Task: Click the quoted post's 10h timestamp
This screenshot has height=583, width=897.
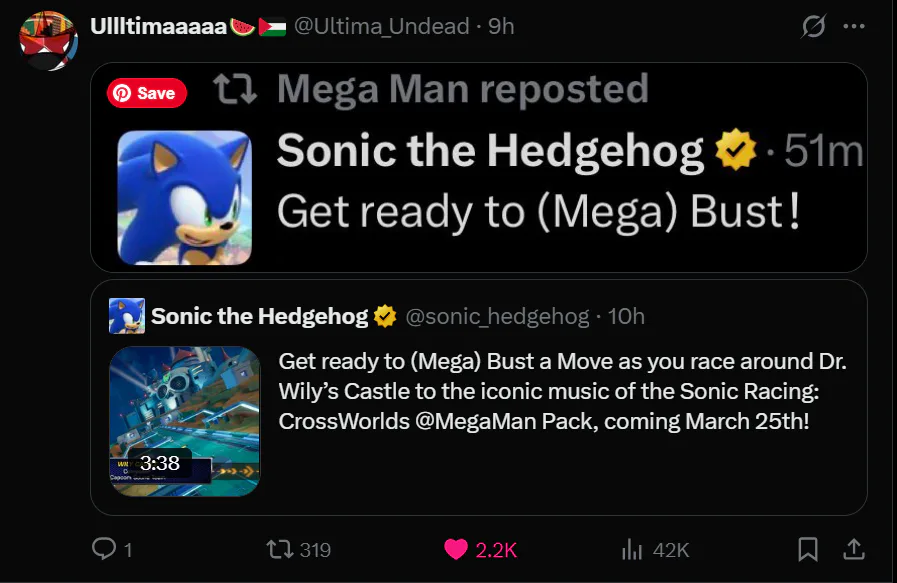Action: point(626,317)
